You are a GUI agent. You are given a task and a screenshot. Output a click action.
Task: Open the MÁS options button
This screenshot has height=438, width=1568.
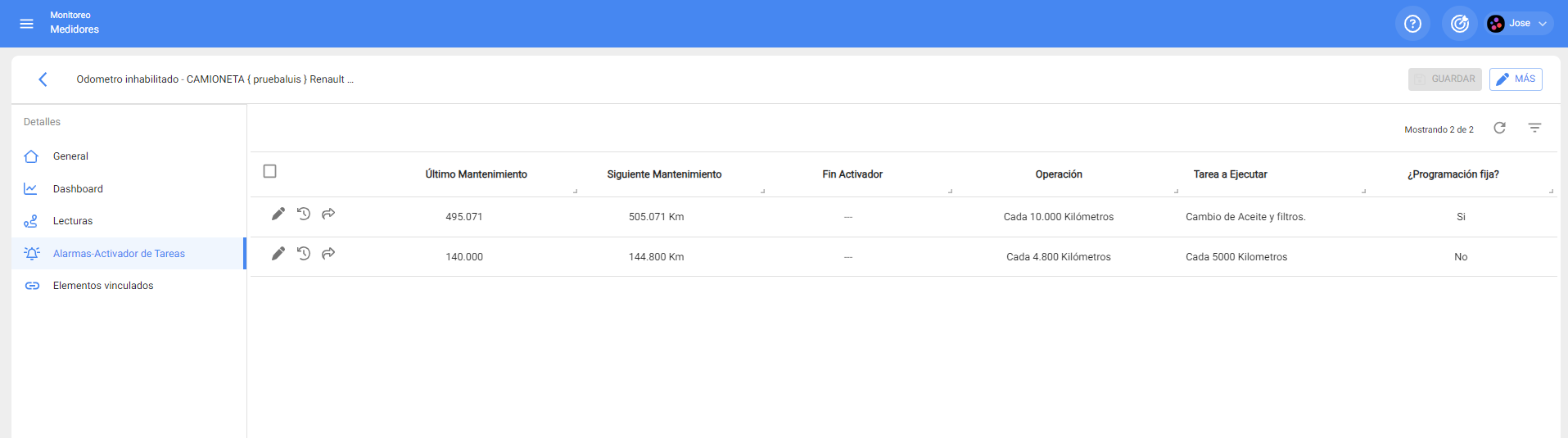pyautogui.click(x=1516, y=79)
